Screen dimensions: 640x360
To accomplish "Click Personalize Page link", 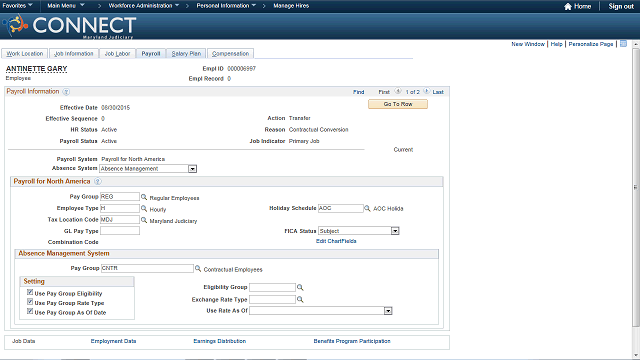I will tap(591, 44).
